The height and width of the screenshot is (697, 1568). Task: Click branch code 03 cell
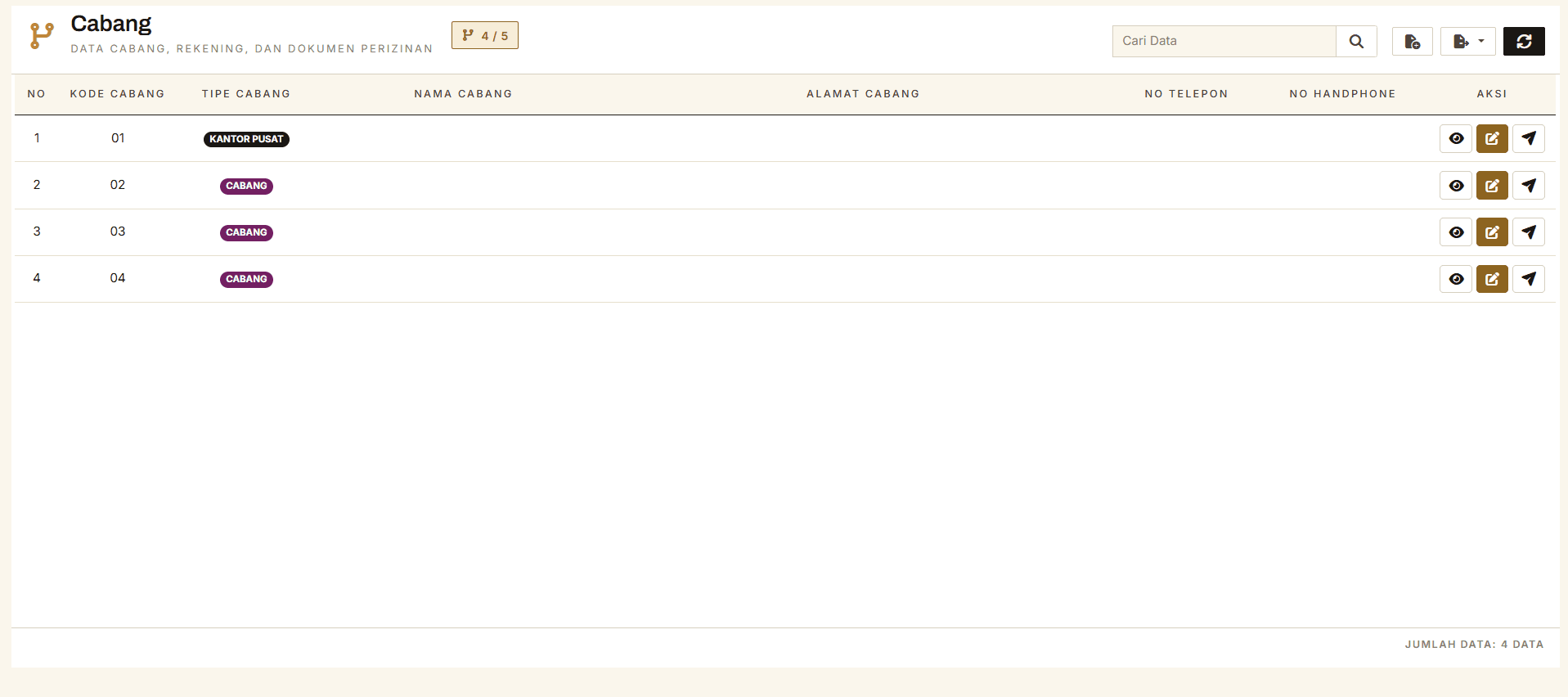118,232
